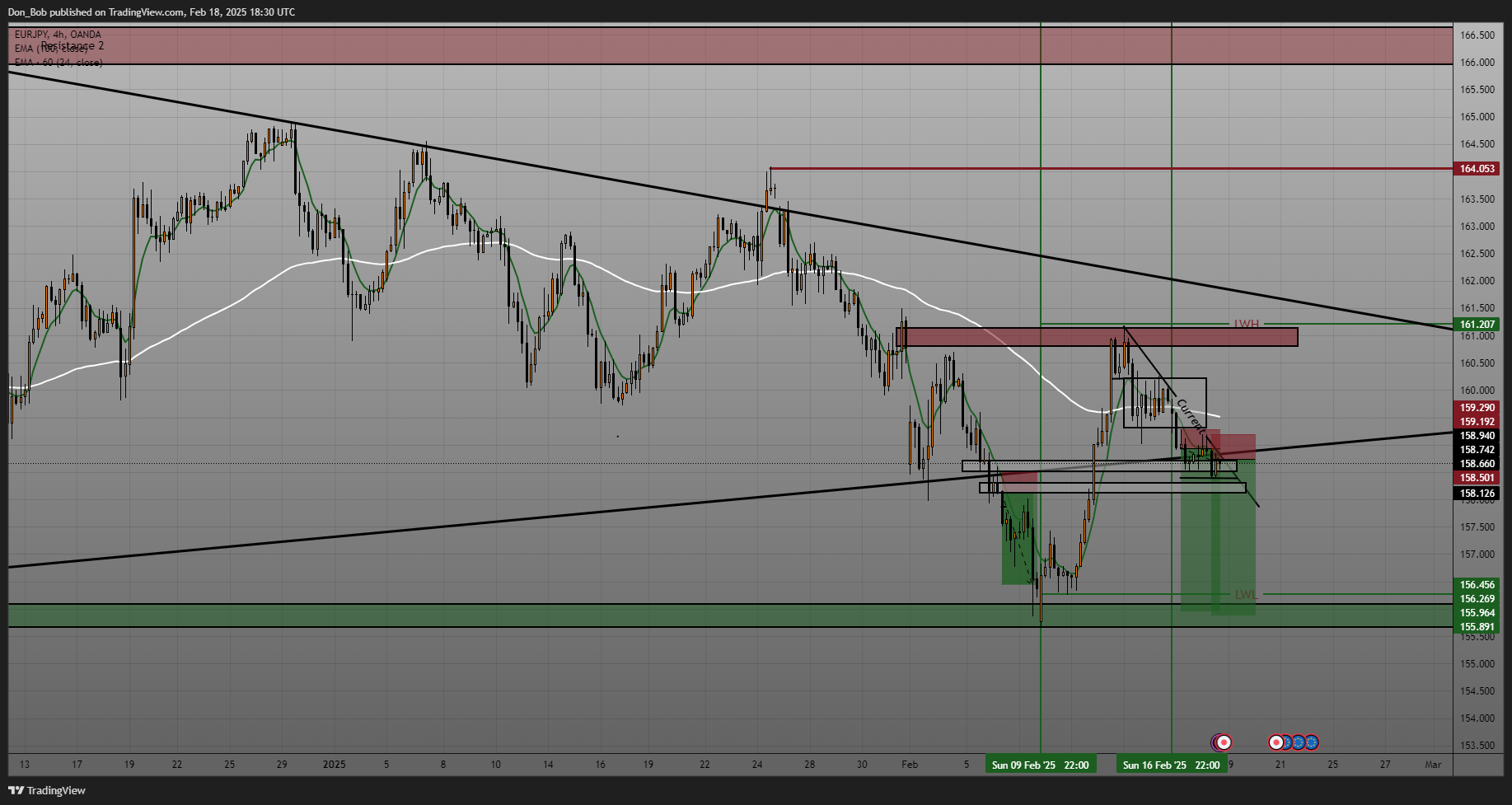1512x805 pixels.
Task: Click the Sun 16 Feb '25 22:00 marker
Action: tap(1171, 765)
